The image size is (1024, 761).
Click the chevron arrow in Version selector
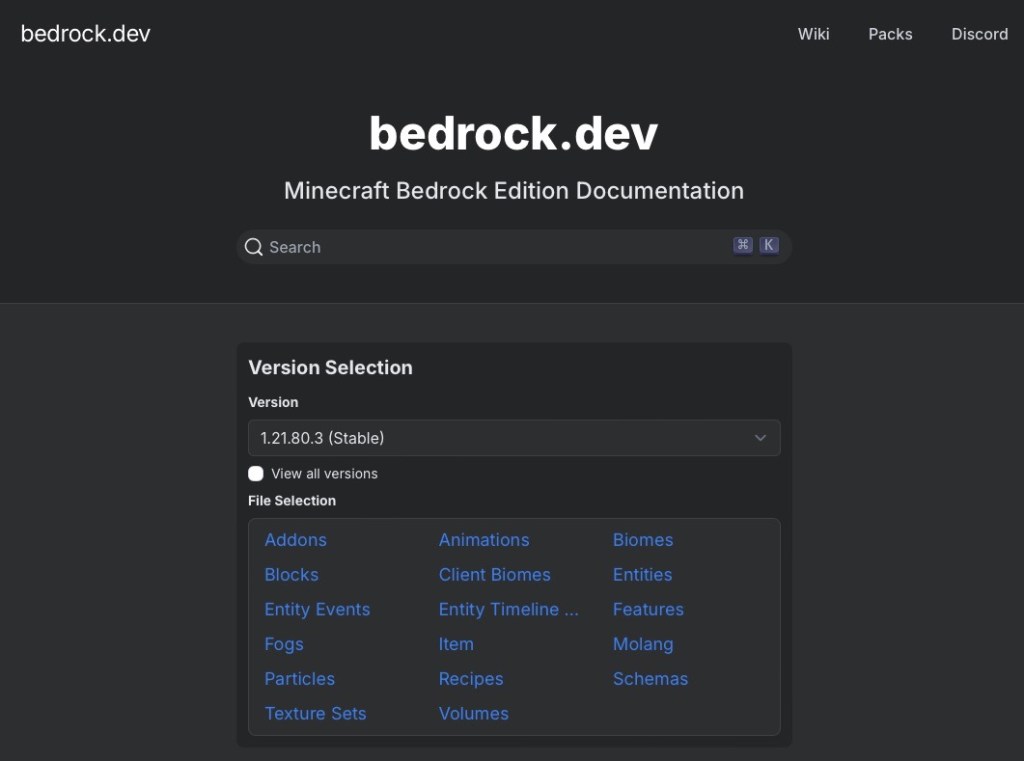pos(760,438)
